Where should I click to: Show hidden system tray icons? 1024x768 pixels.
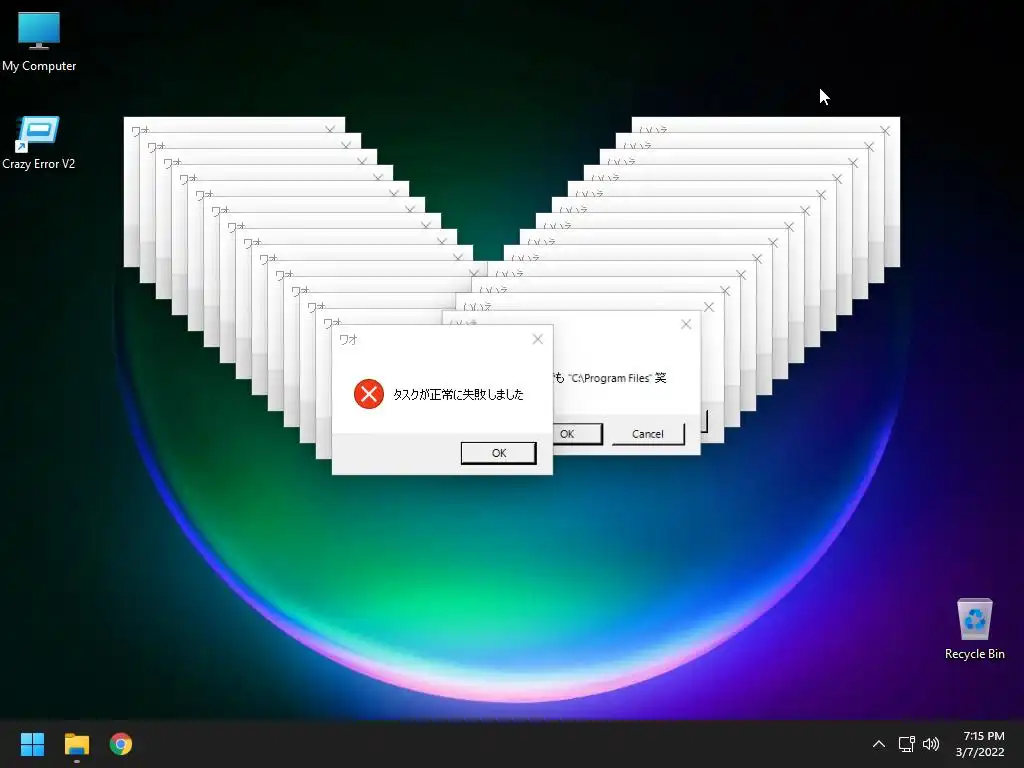[x=879, y=744]
